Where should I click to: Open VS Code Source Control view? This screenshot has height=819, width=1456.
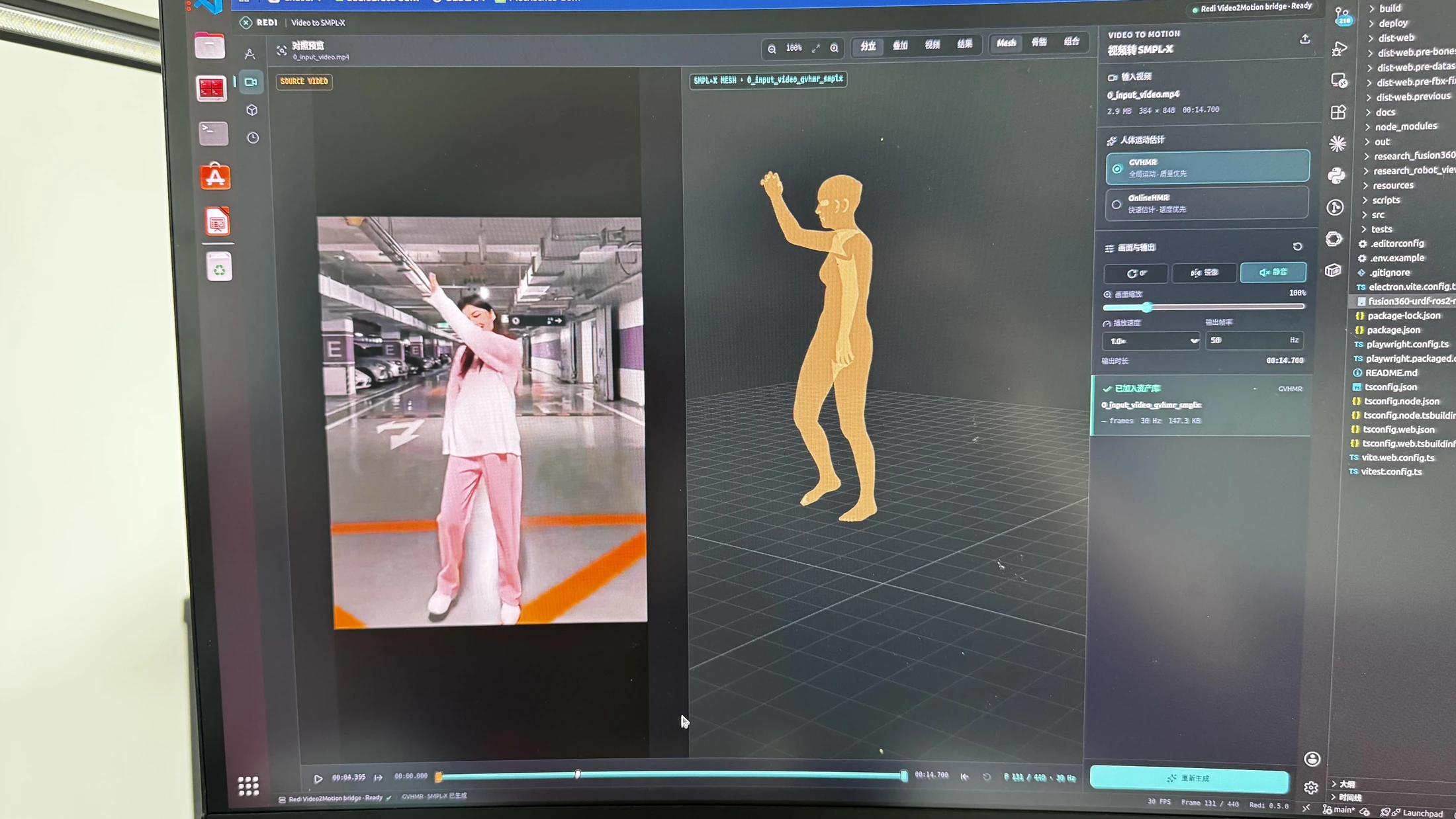click(1343, 16)
